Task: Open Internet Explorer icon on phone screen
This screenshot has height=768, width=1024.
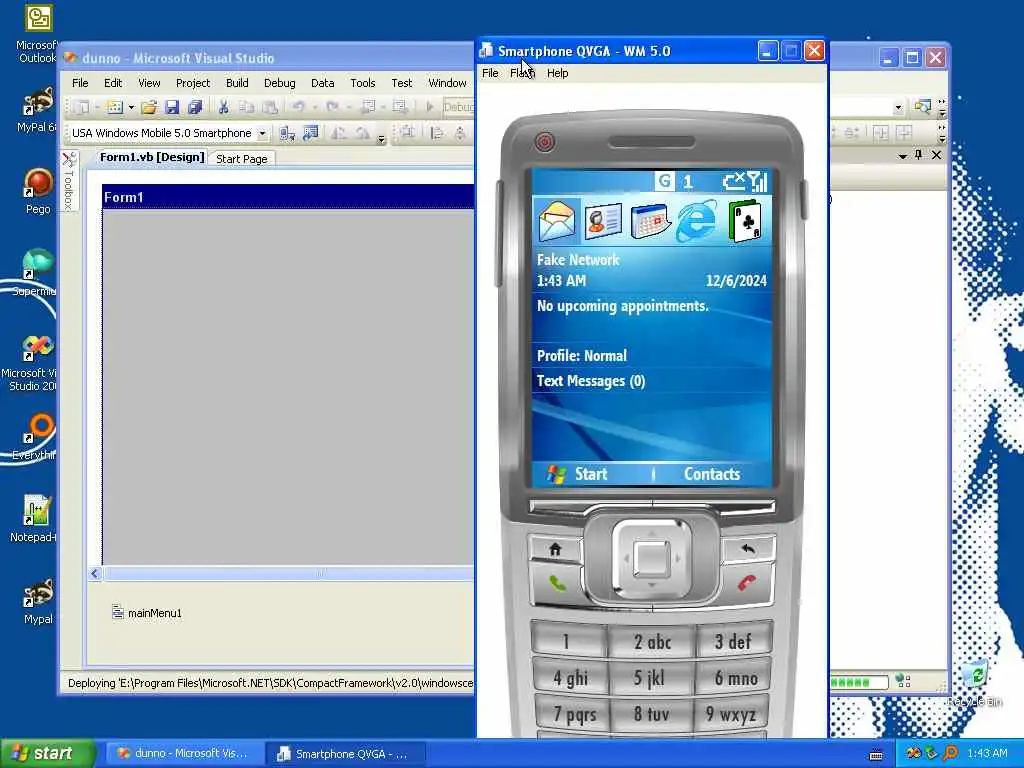Action: [x=696, y=221]
